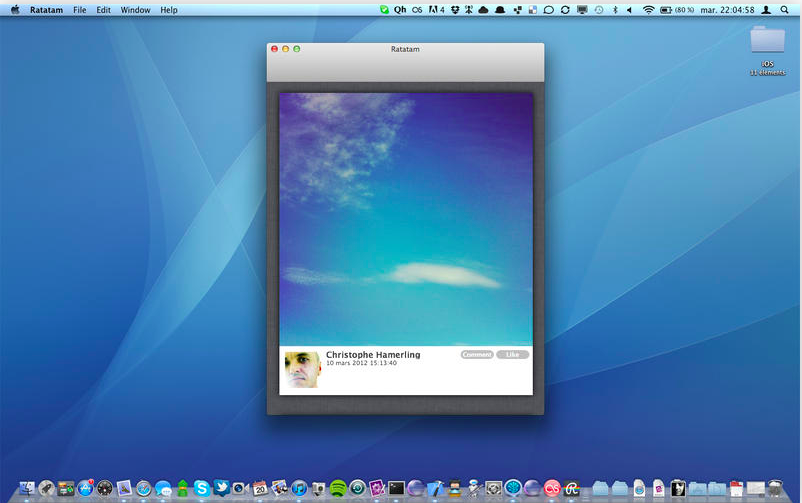Open Dashboard from the Dock
The width and height of the screenshot is (802, 503).
click(x=105, y=489)
